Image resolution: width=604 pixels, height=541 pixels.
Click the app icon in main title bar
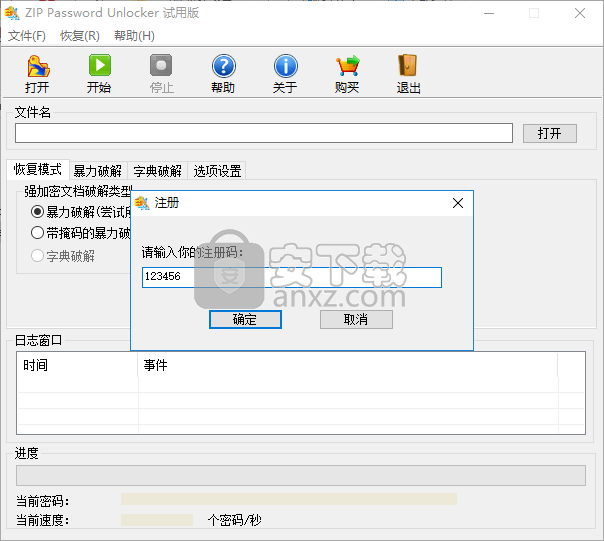[x=12, y=13]
